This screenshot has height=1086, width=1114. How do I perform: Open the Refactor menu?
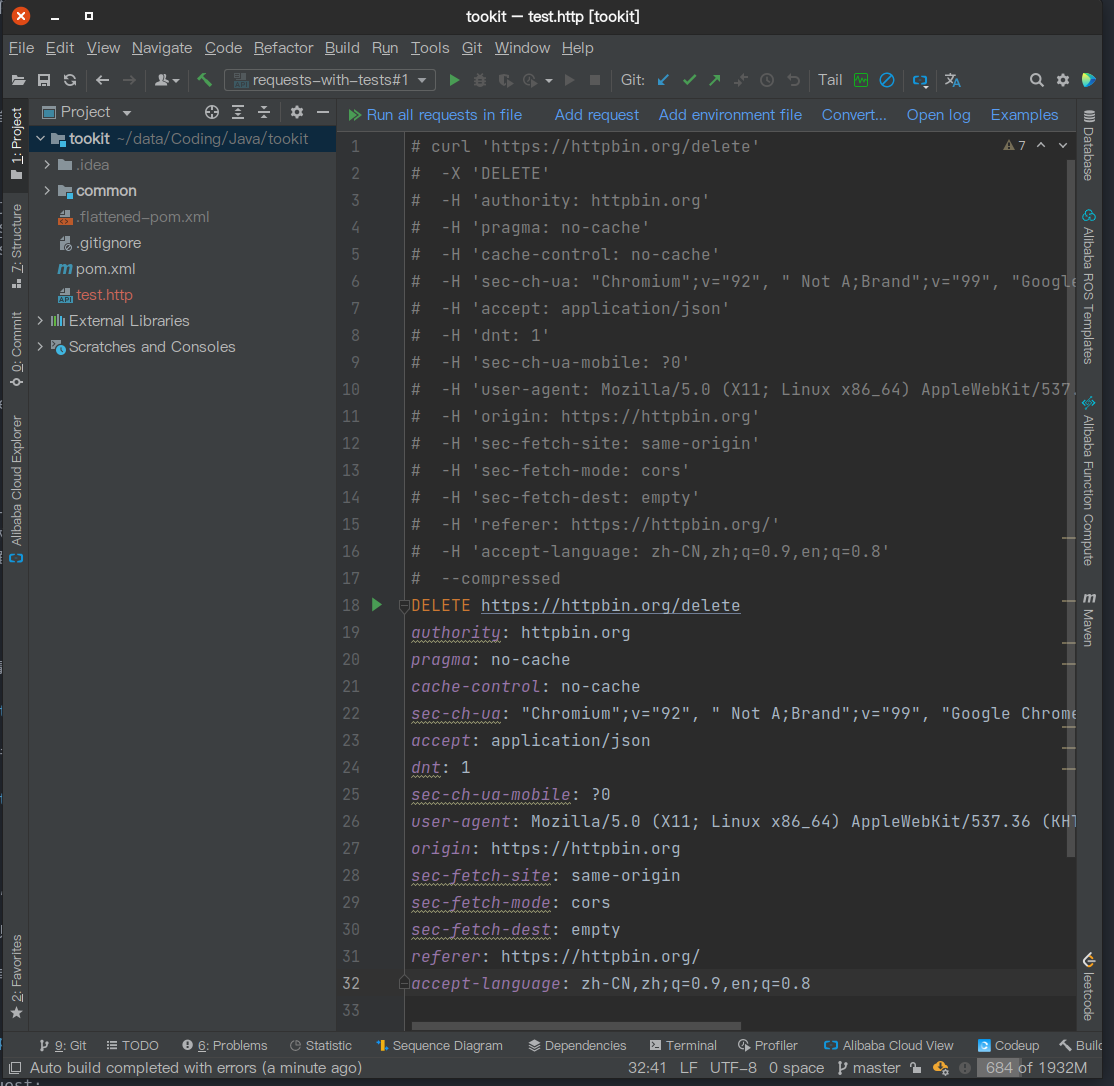283,48
